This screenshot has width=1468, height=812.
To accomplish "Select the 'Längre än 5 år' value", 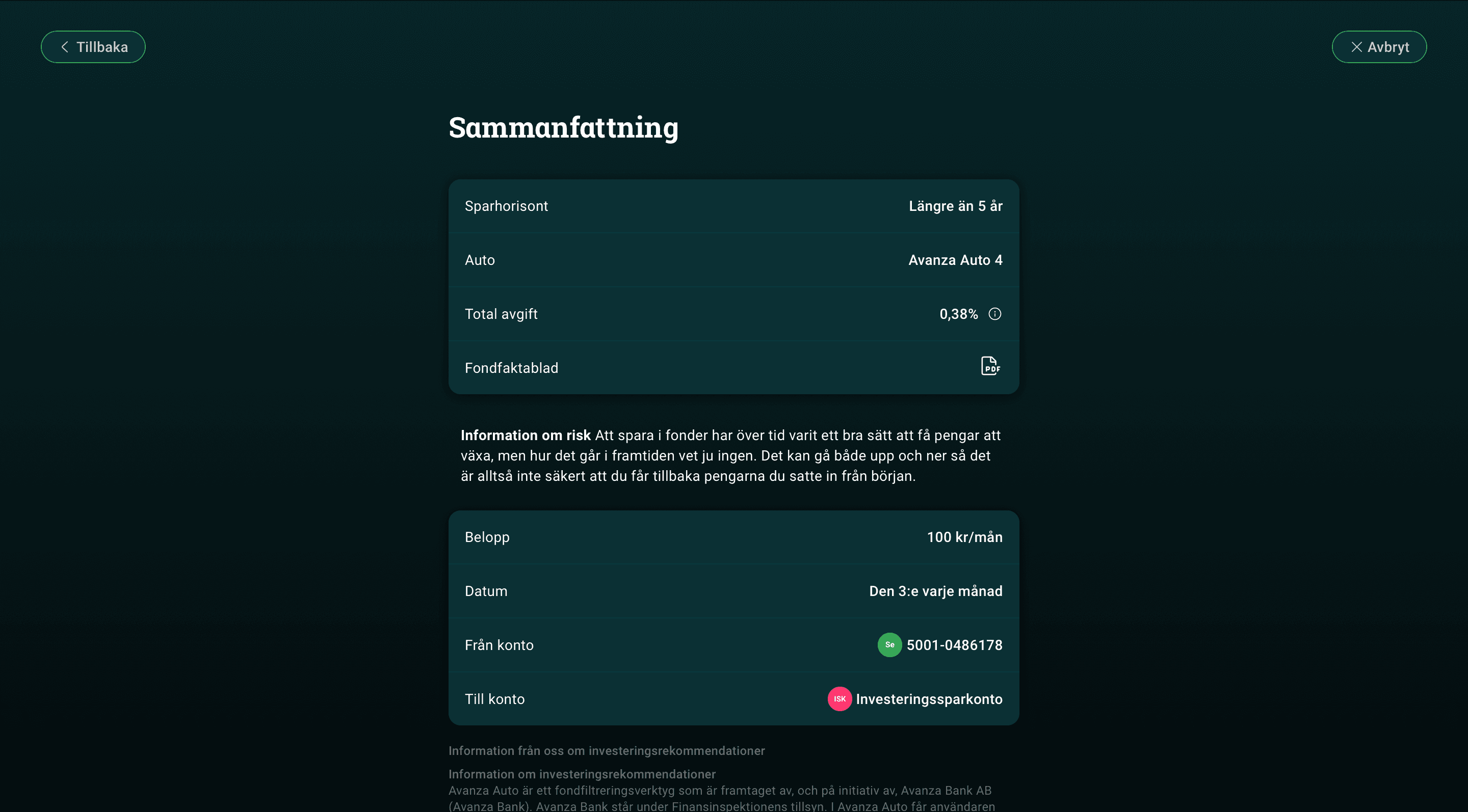I will (955, 206).
